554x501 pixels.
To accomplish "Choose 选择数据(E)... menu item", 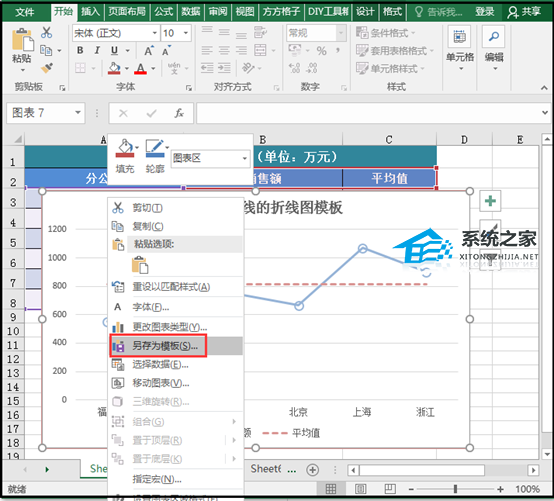I will (x=176, y=364).
